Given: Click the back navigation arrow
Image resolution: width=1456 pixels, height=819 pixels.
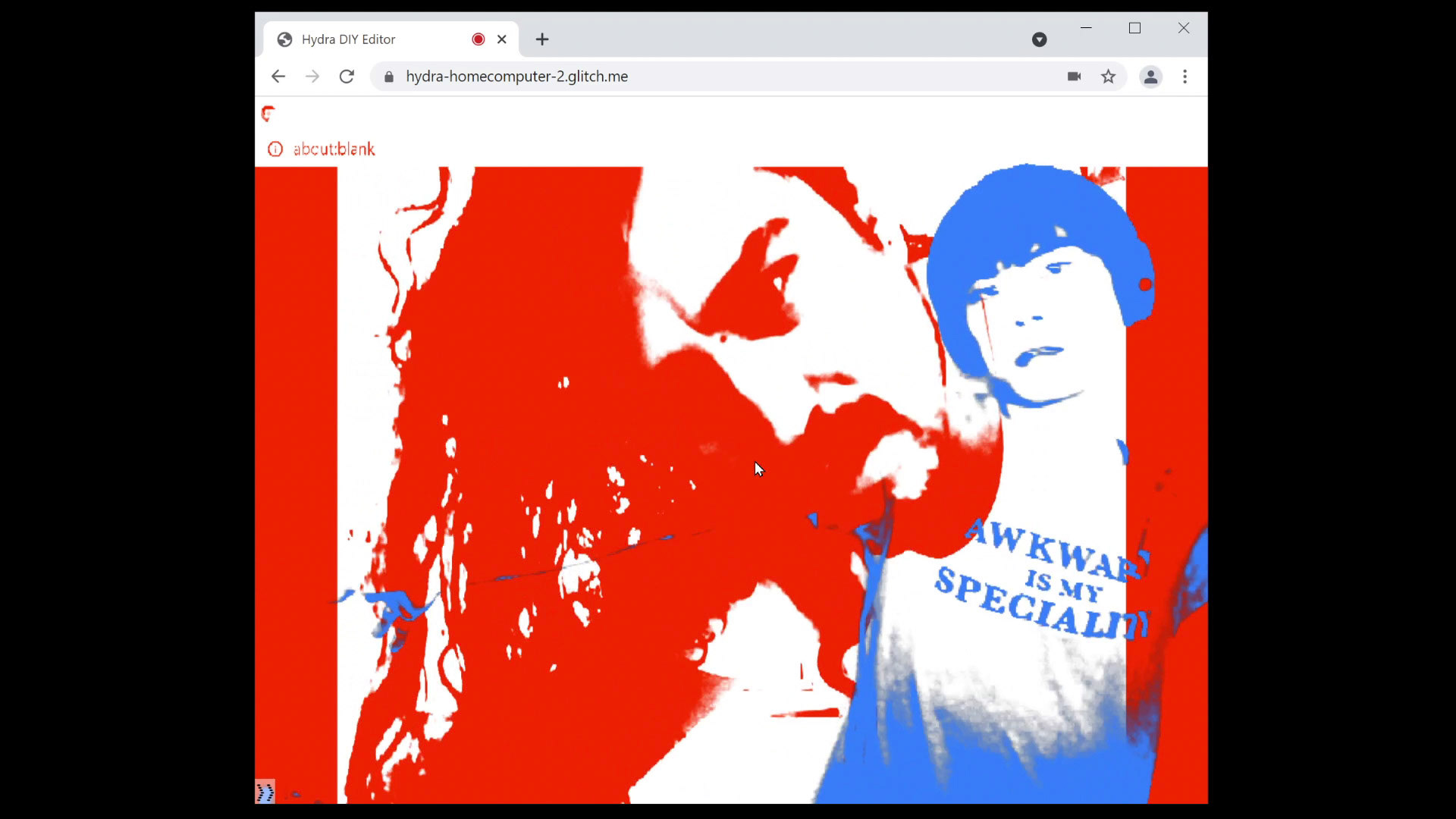Looking at the screenshot, I should 278,77.
